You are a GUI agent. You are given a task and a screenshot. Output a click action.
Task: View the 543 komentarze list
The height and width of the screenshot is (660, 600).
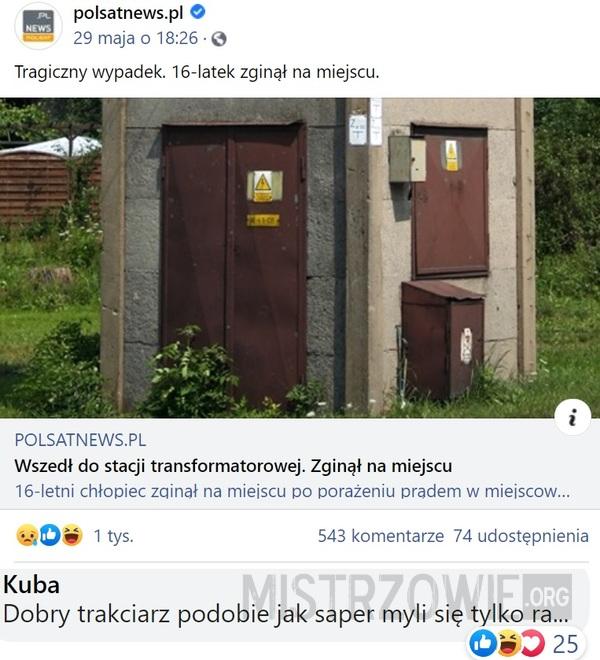click(x=381, y=536)
